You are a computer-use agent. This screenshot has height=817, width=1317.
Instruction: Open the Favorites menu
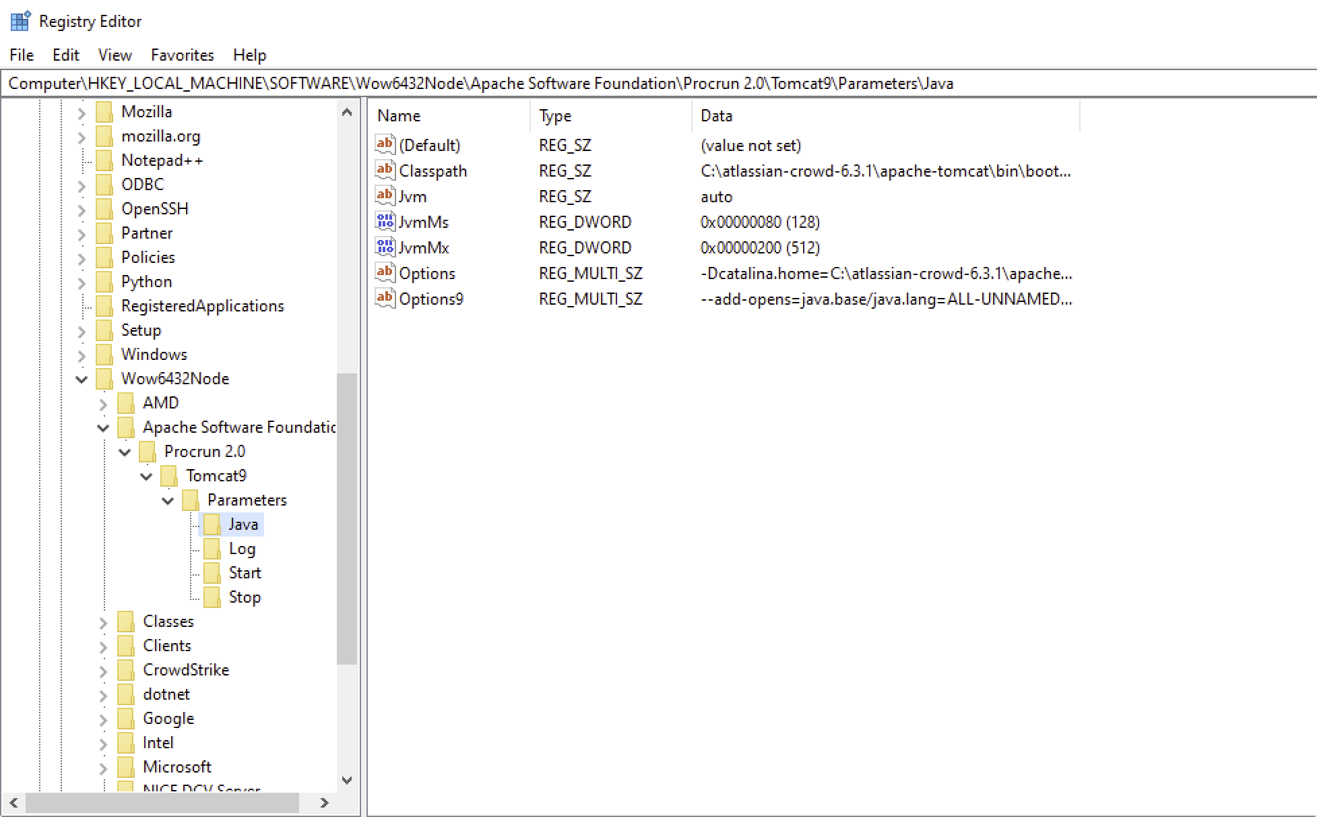pos(182,55)
